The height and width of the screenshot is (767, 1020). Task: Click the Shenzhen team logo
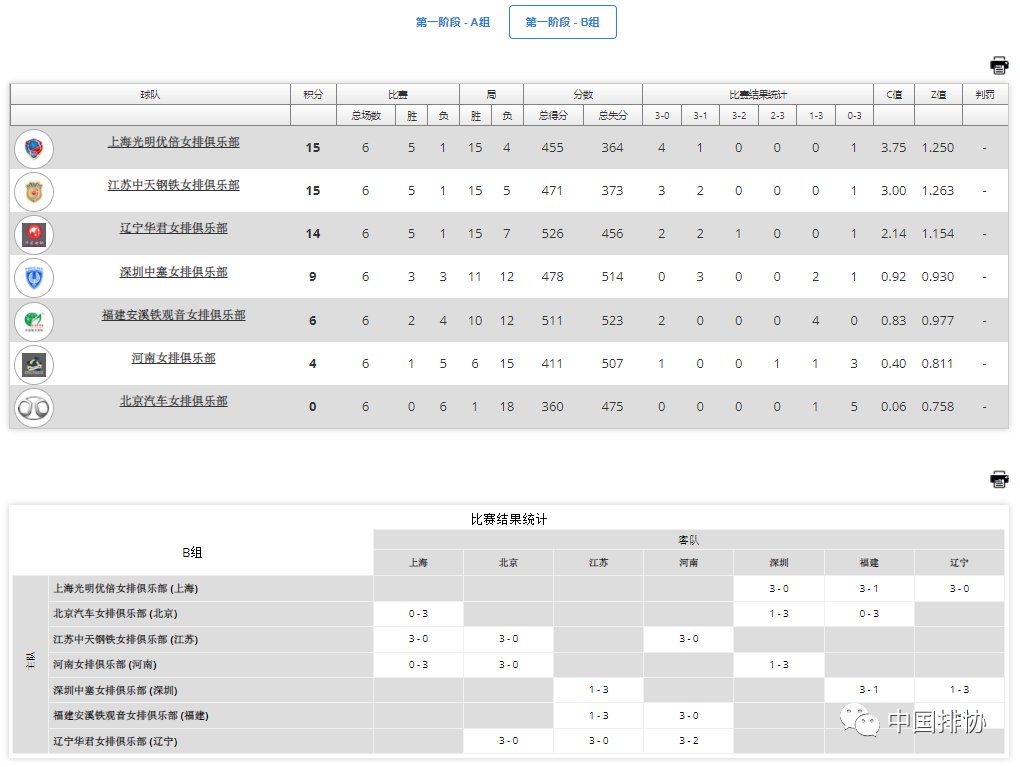pos(34,277)
